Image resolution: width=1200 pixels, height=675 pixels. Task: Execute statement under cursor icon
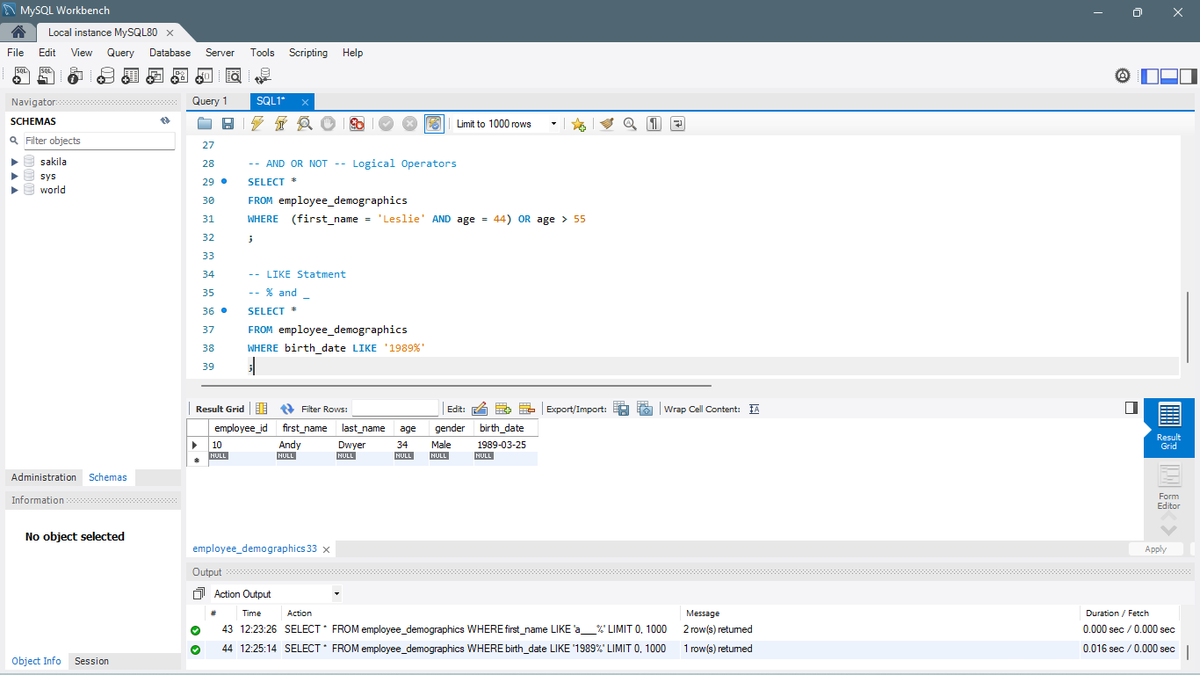(280, 124)
